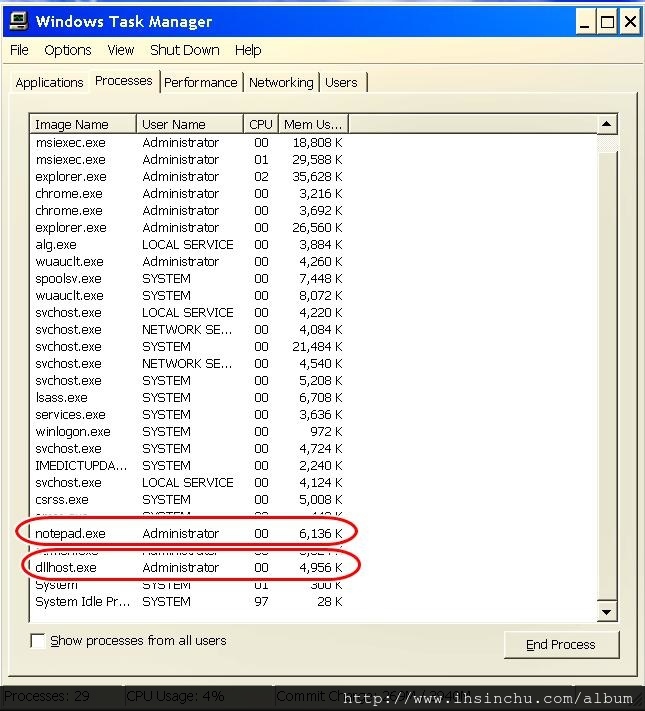This screenshot has height=711, width=645.
Task: Open the Options menu
Action: tap(68, 50)
